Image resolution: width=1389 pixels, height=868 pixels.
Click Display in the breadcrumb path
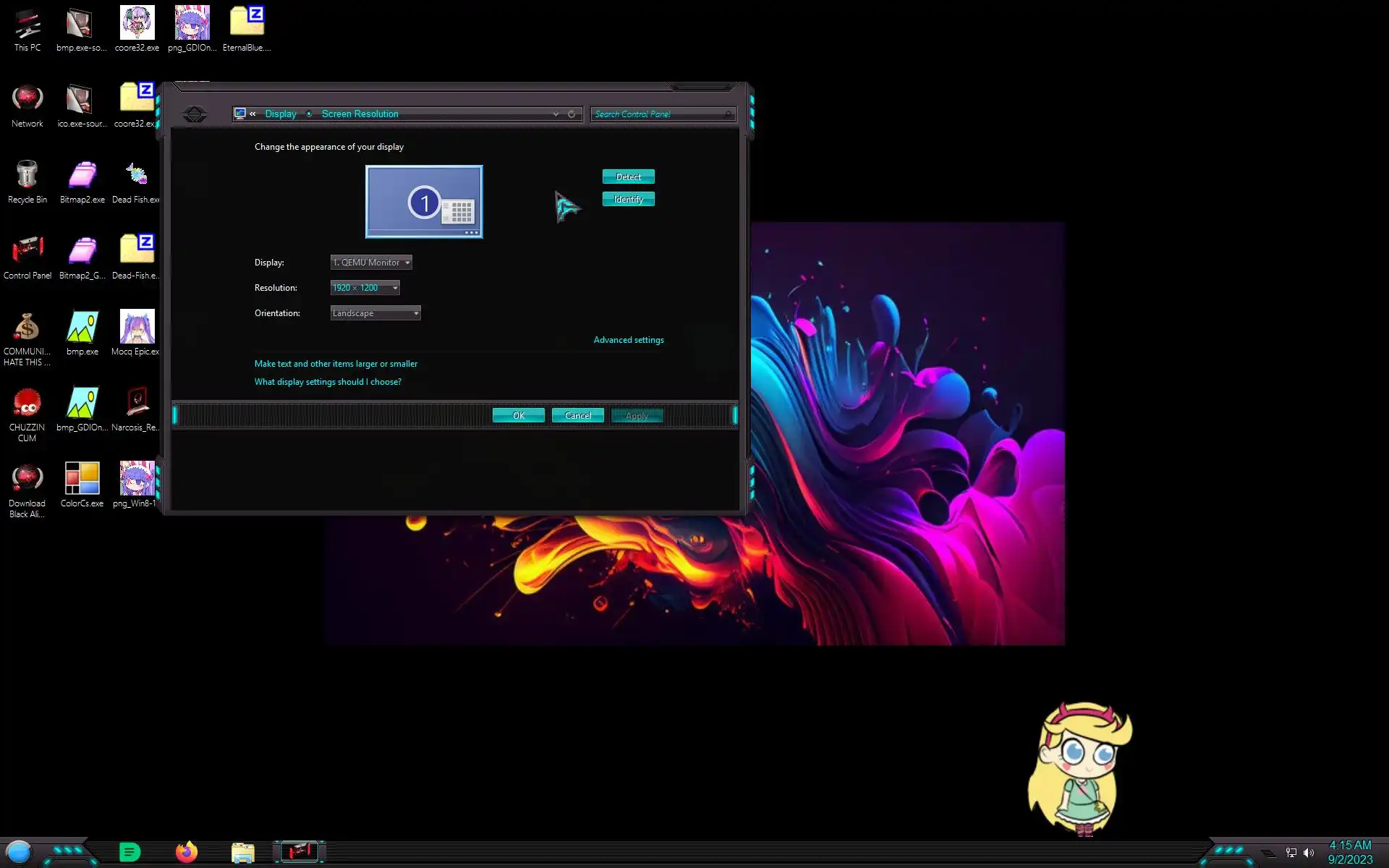coord(281,114)
